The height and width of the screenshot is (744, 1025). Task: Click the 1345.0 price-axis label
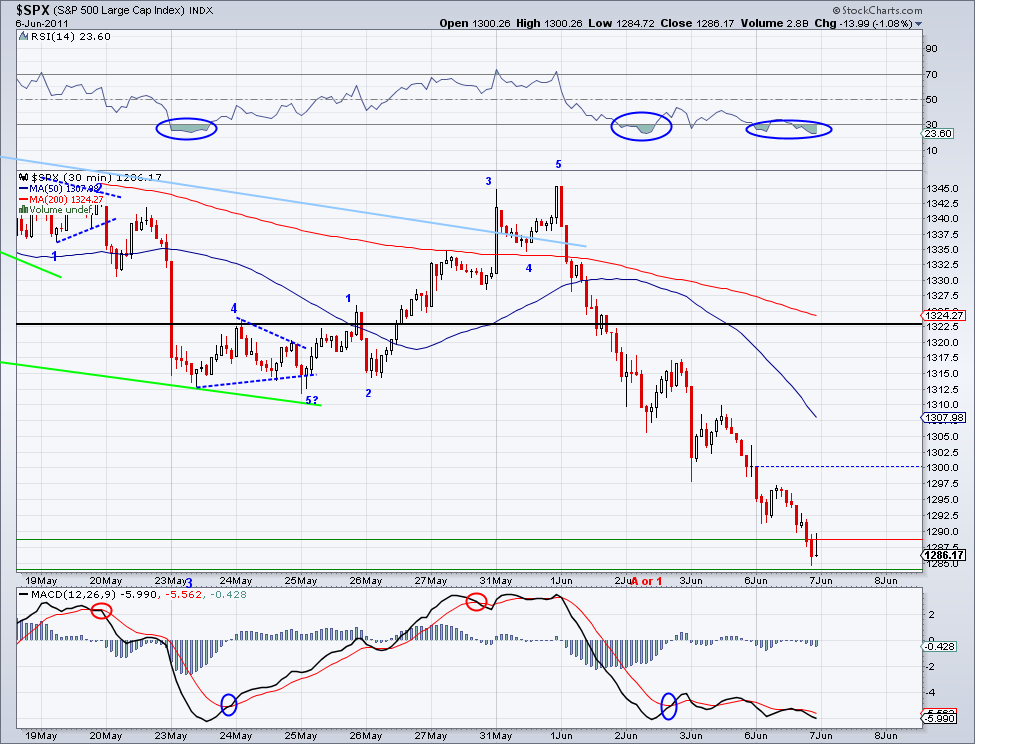click(943, 188)
